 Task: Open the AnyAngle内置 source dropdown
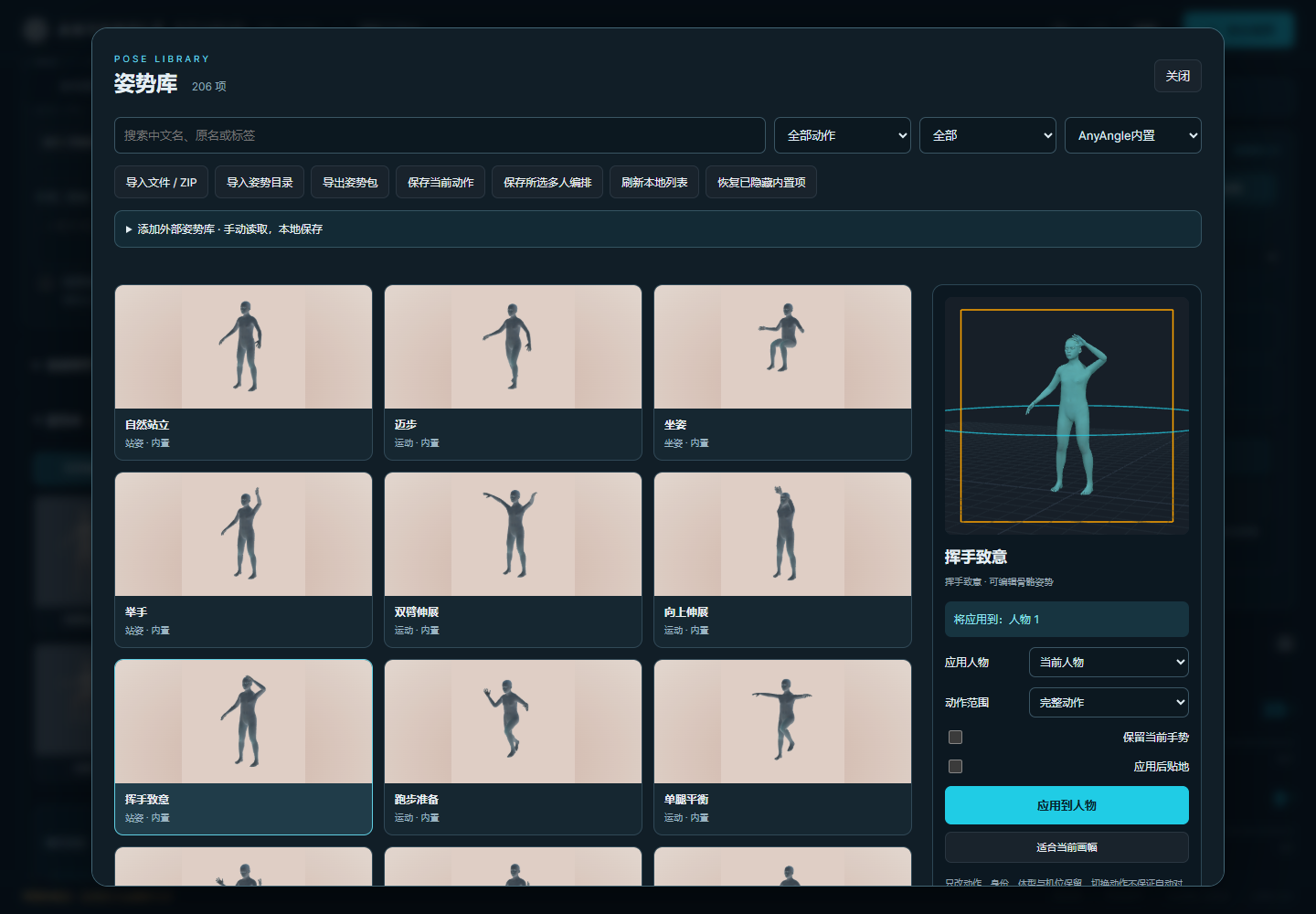[1133, 135]
